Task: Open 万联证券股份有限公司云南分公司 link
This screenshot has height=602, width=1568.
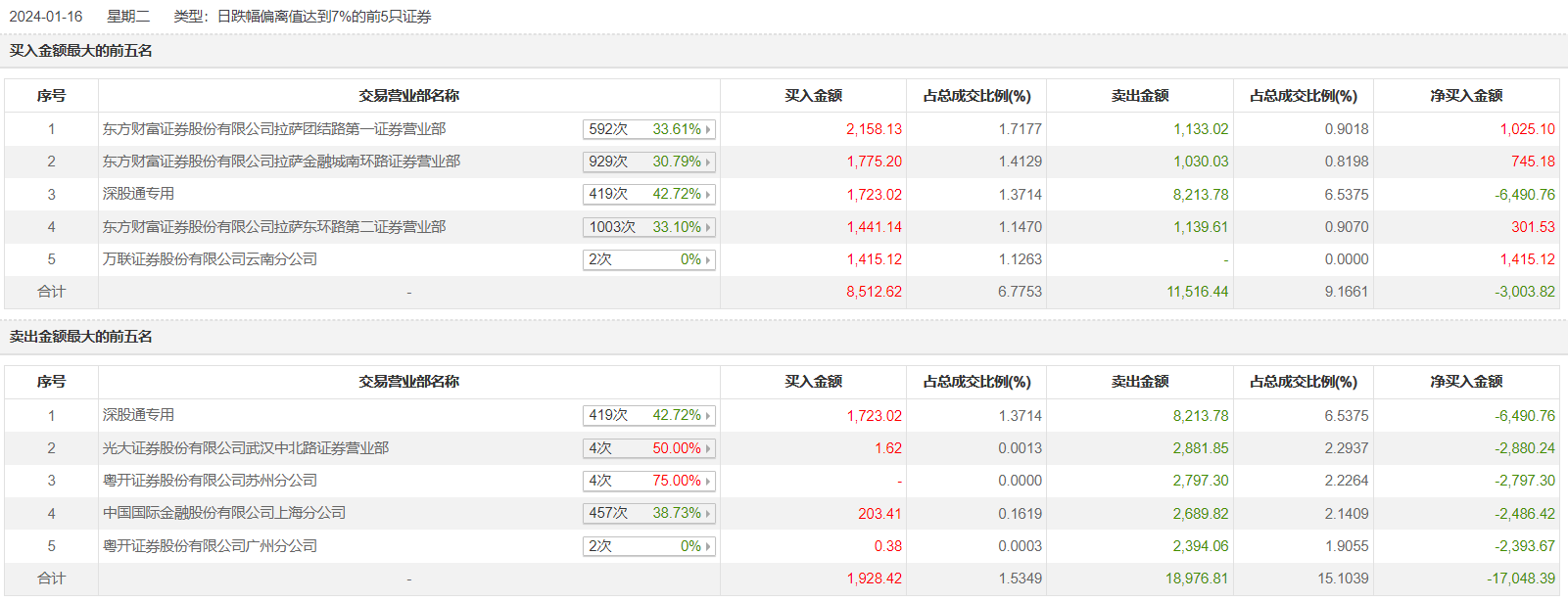Action: point(210,259)
